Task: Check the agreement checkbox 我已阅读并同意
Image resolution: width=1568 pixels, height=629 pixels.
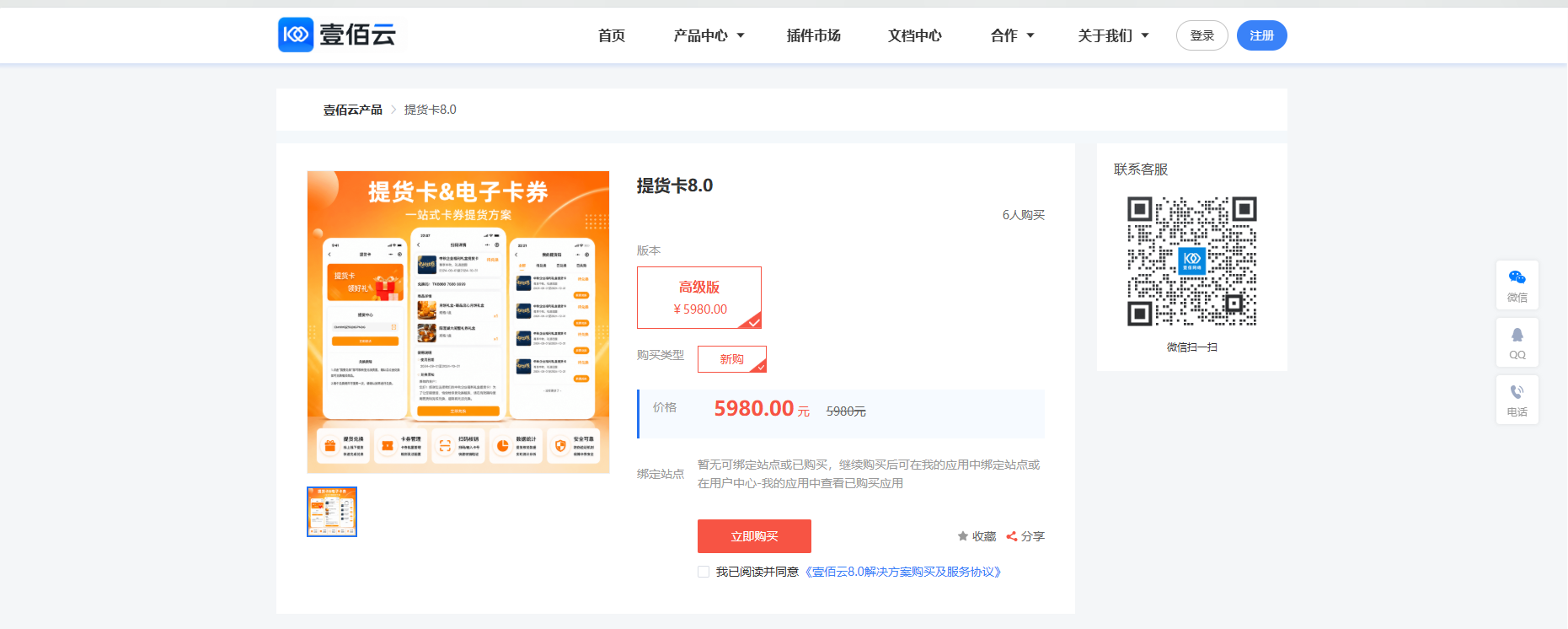Action: point(704,572)
